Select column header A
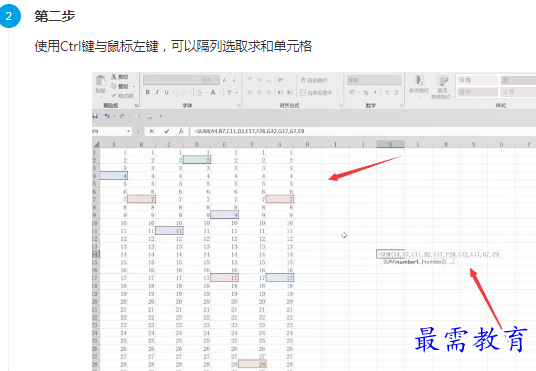The height and width of the screenshot is (371, 536). pos(114,144)
